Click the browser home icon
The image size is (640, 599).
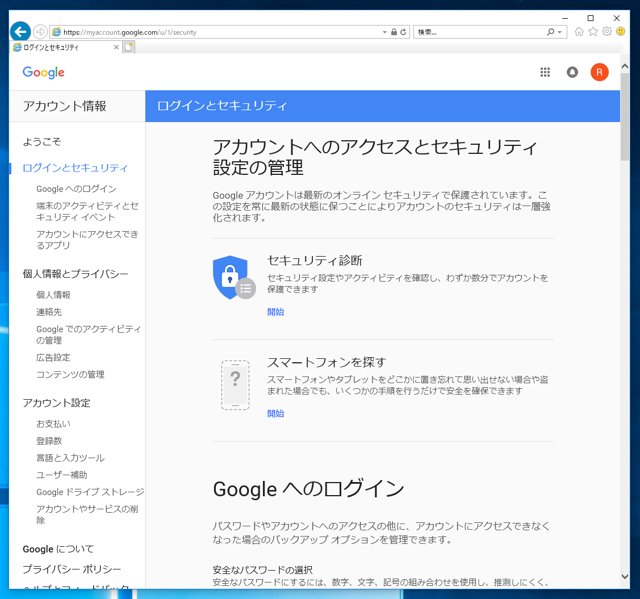[x=579, y=31]
